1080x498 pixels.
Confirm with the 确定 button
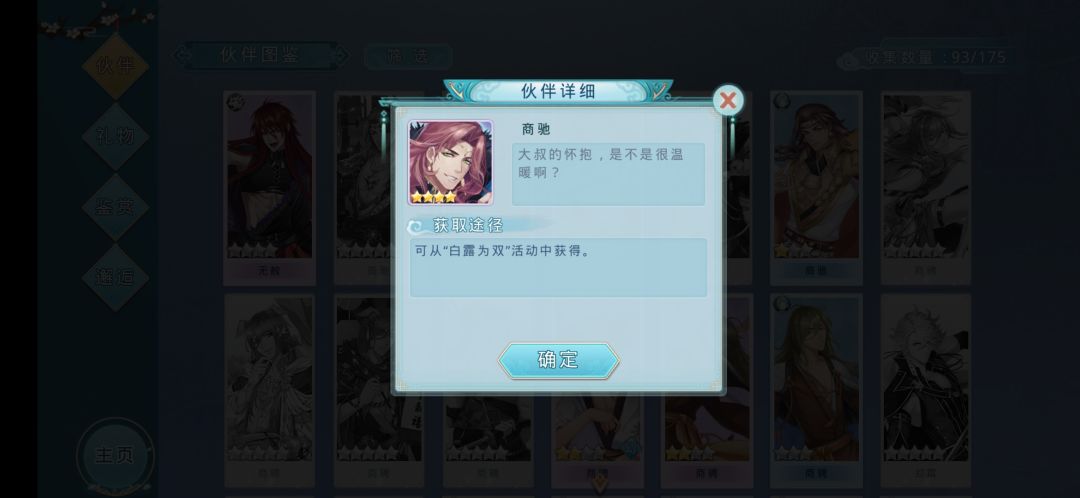coord(558,360)
